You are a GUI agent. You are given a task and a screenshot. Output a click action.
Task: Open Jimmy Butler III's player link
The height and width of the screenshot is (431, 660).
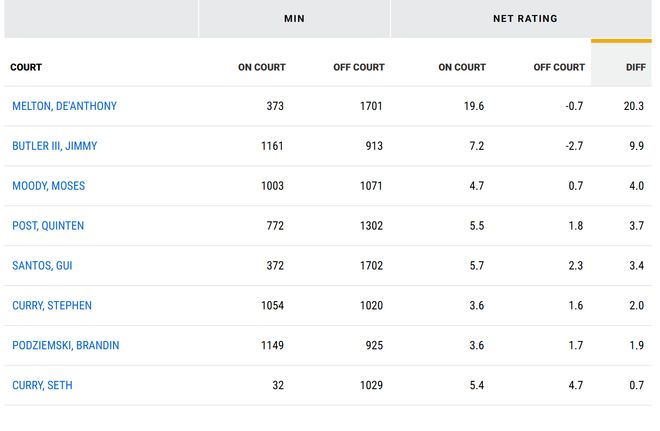54,146
